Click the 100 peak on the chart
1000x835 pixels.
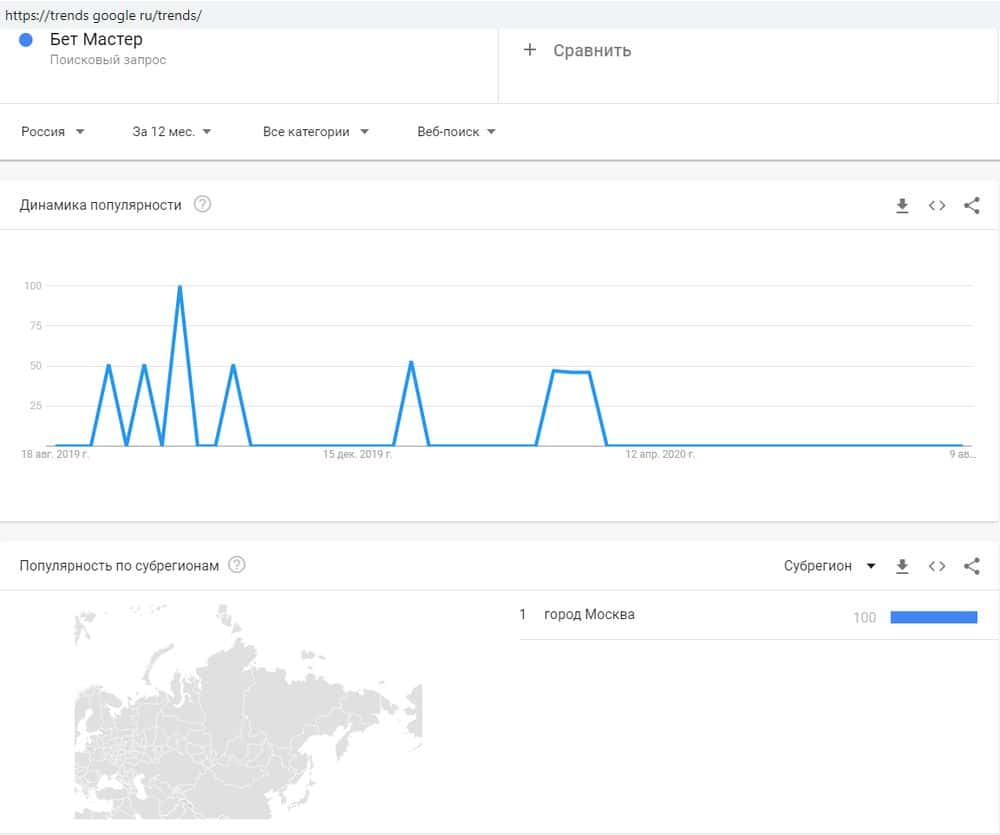pyautogui.click(x=180, y=288)
